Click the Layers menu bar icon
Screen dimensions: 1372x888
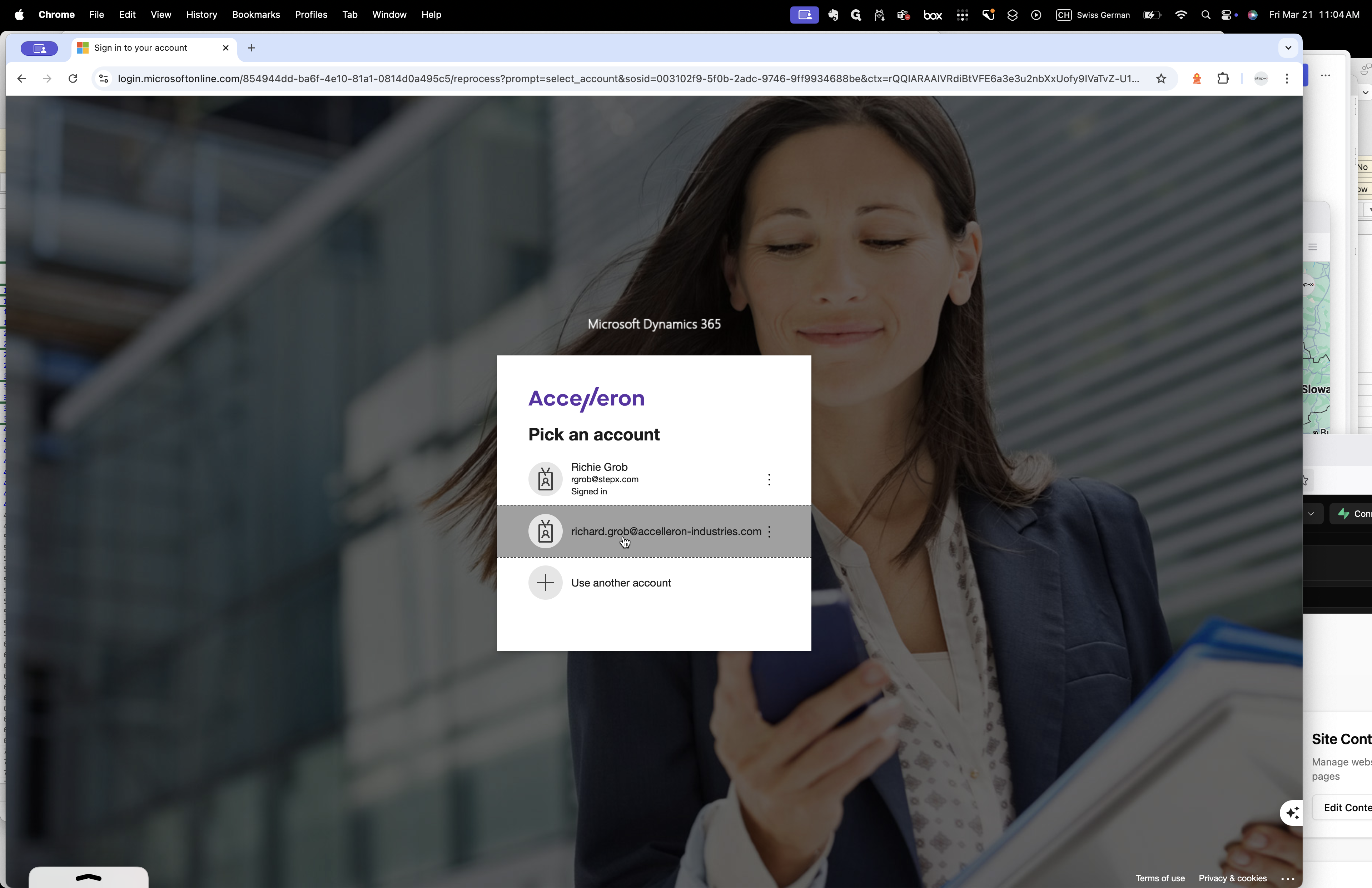pos(1012,16)
